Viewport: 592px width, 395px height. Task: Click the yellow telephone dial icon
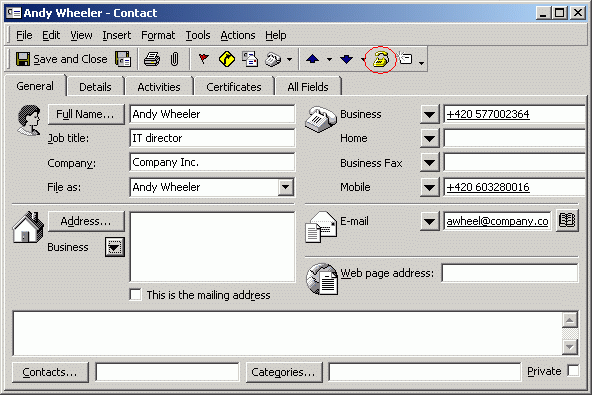[x=381, y=59]
